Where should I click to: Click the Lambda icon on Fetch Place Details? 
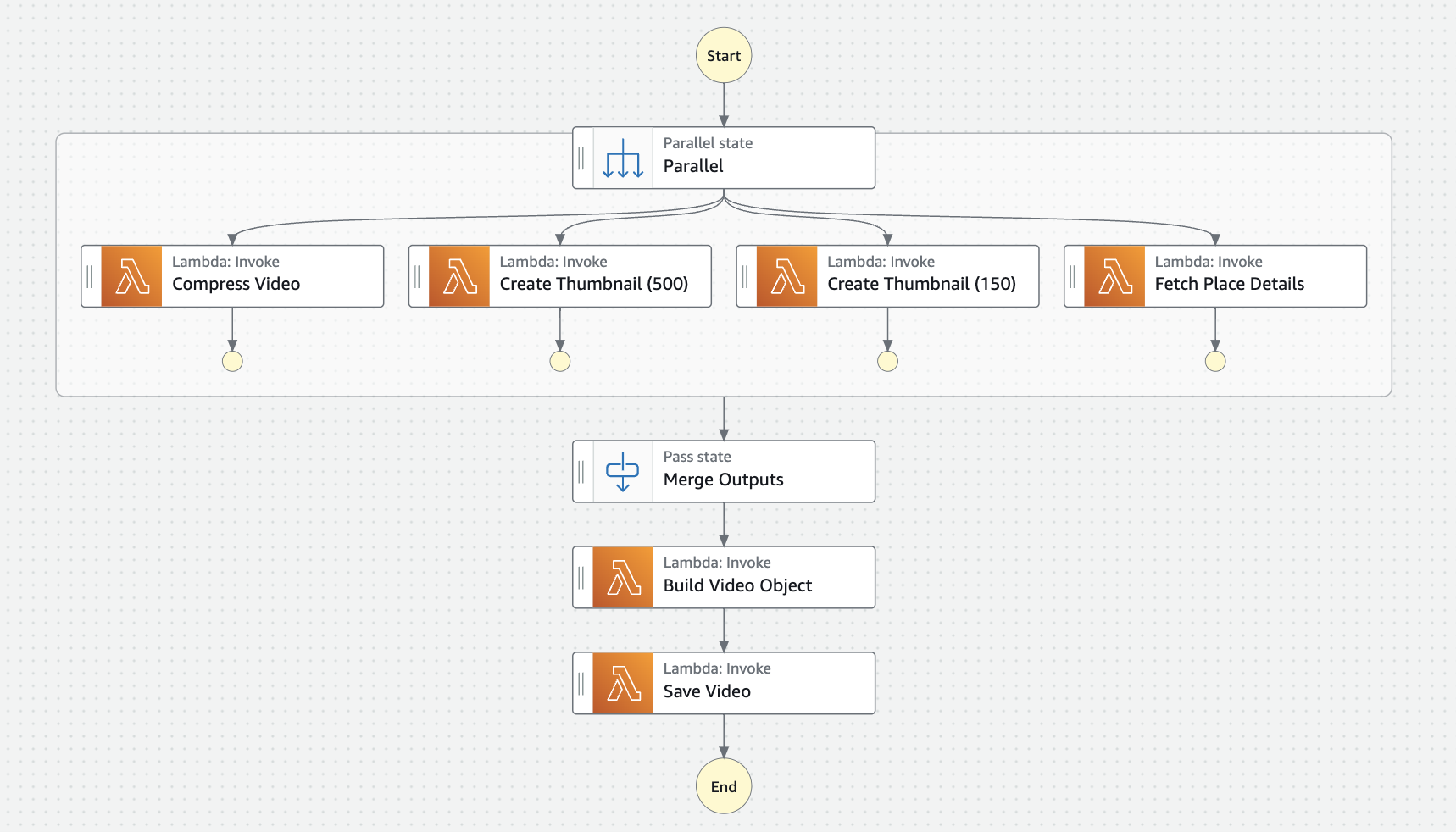pos(1113,275)
